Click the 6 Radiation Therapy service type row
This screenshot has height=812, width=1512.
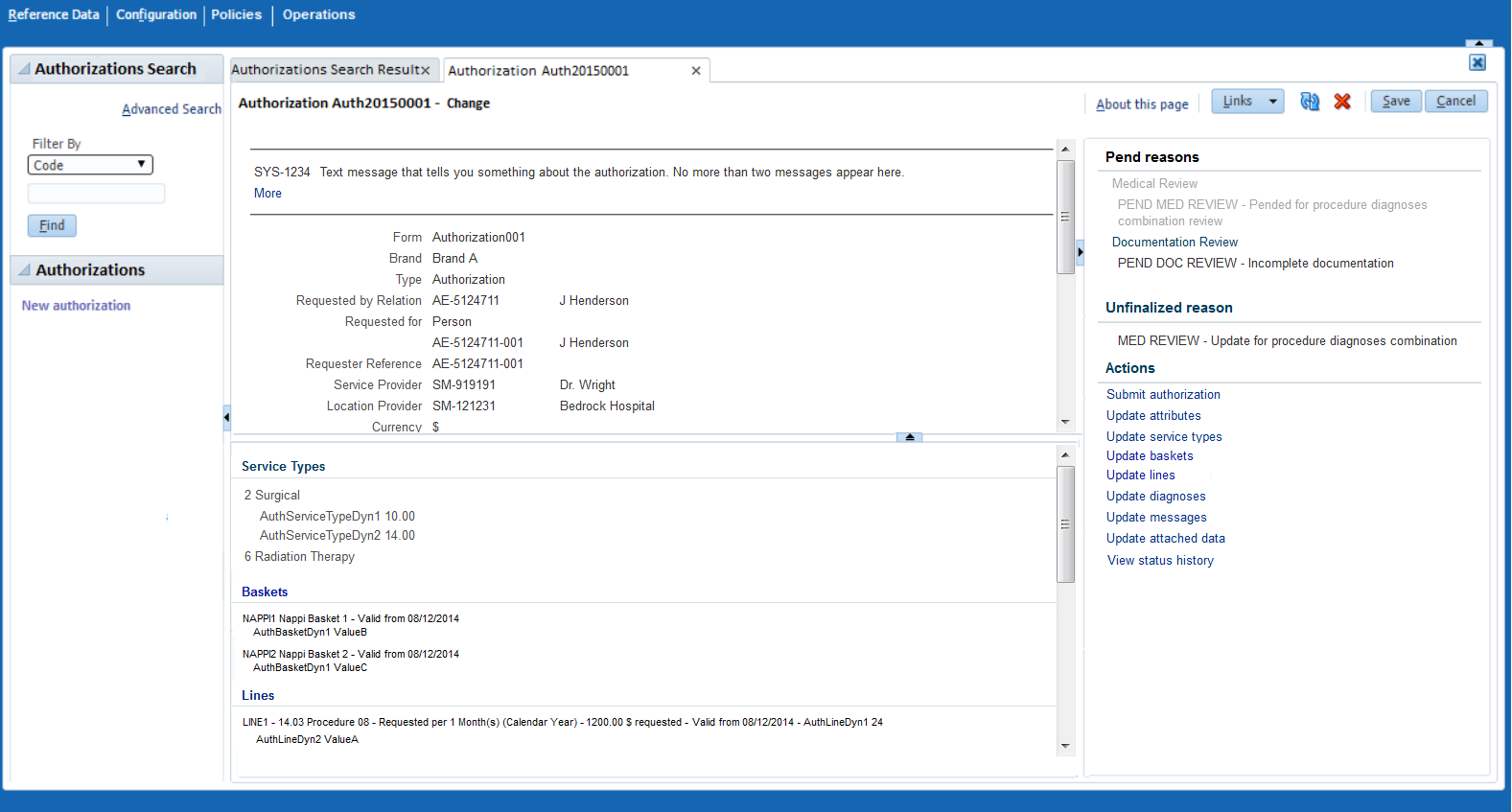click(299, 557)
